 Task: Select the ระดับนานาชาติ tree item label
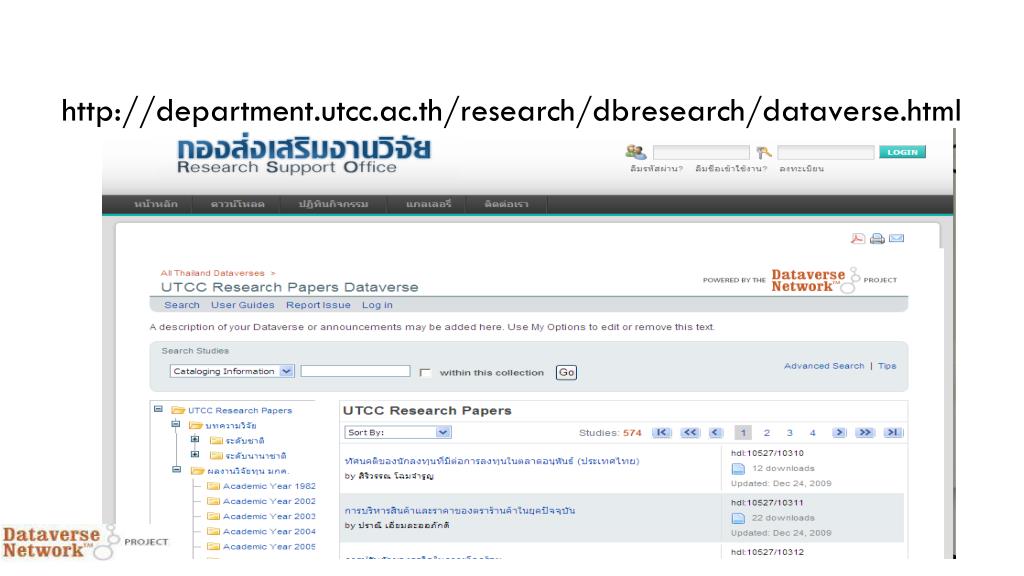tap(256, 455)
